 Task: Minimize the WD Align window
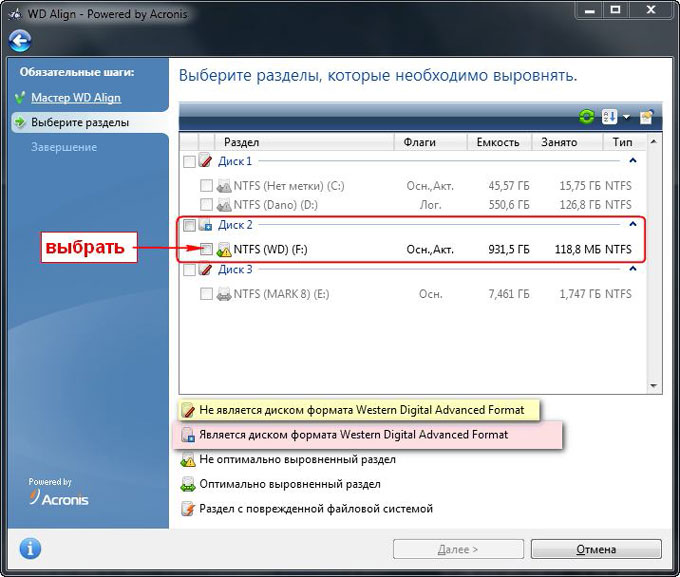[x=589, y=10]
